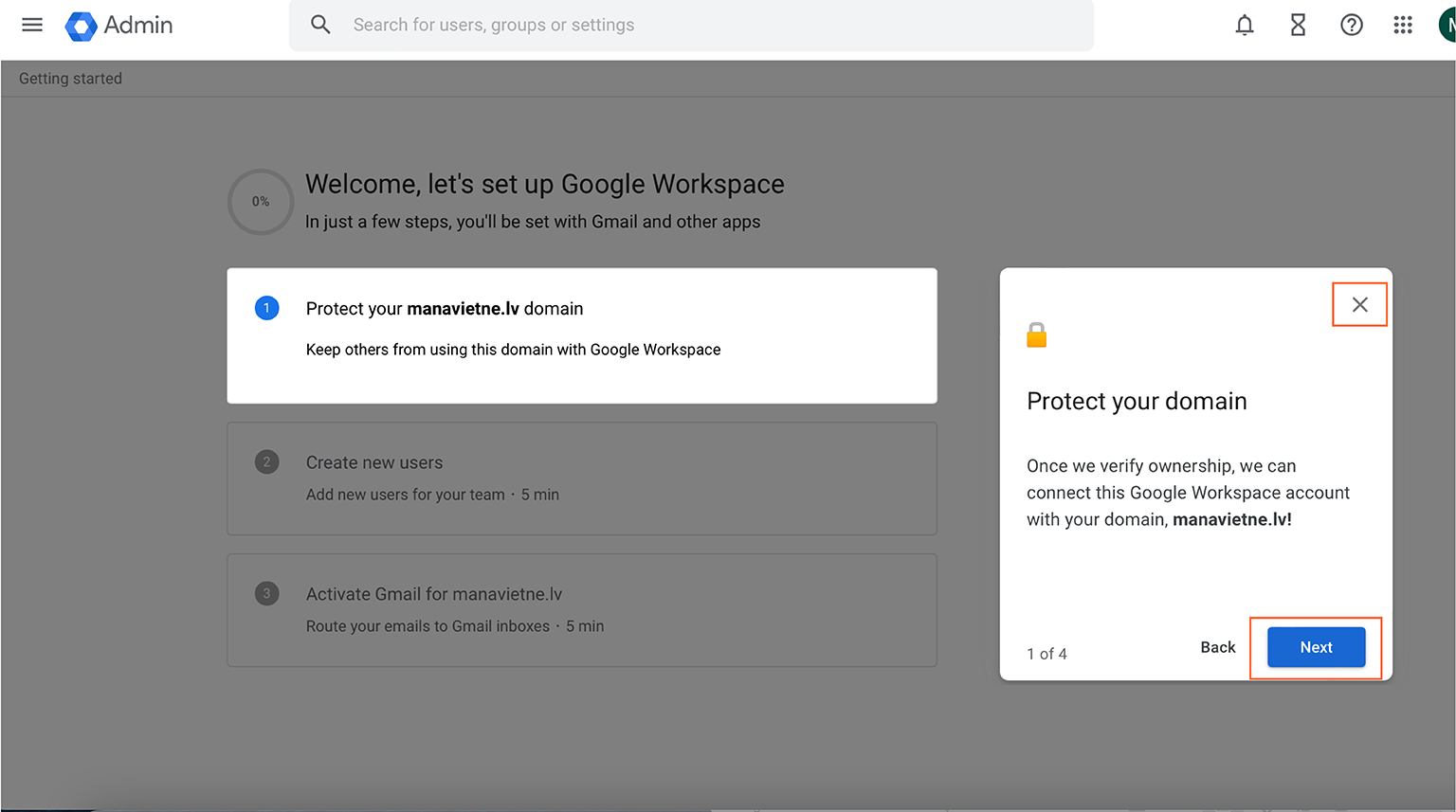This screenshot has height=812, width=1456.
Task: Click 'Route your emails to Gmail inboxes' text
Action: 428,626
